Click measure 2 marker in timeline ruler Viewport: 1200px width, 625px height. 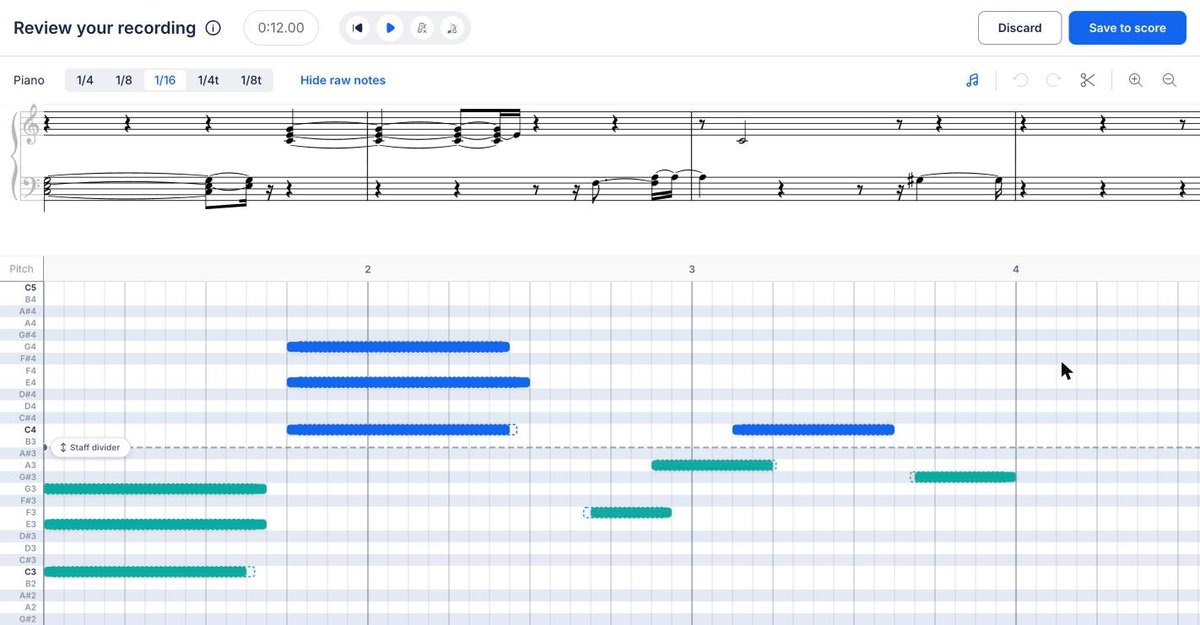(x=368, y=269)
